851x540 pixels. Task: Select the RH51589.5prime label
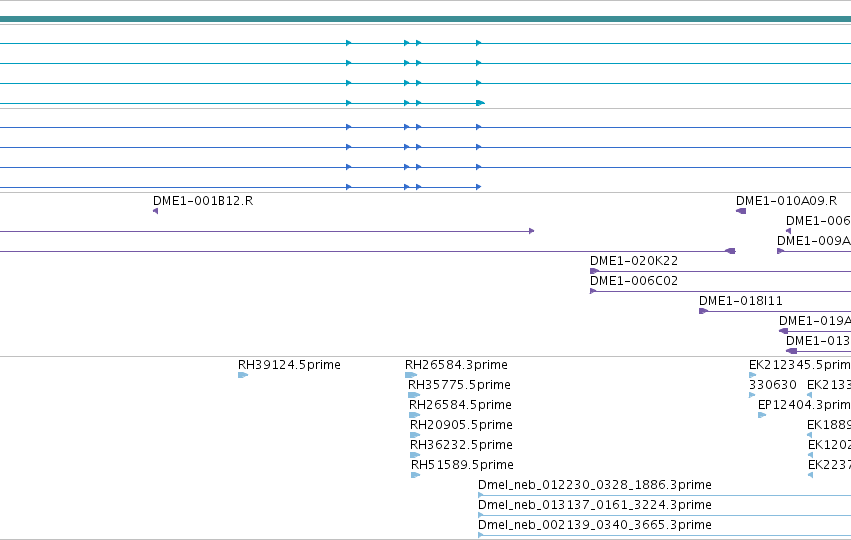pos(462,465)
